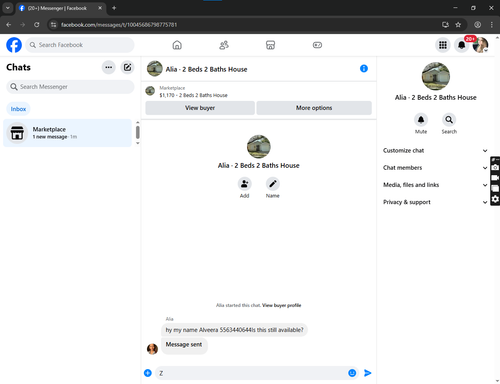
Task: Click the View buyer button
Action: (x=200, y=108)
